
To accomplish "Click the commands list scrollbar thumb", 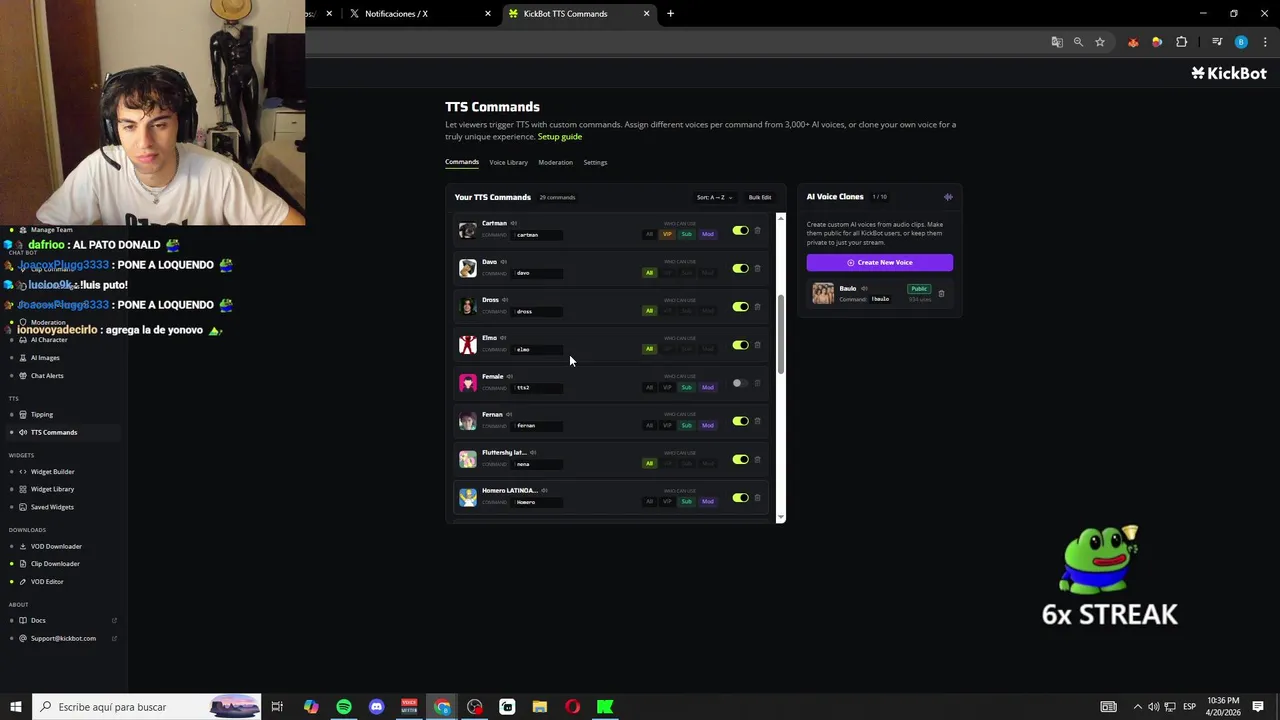I will 781,335.
